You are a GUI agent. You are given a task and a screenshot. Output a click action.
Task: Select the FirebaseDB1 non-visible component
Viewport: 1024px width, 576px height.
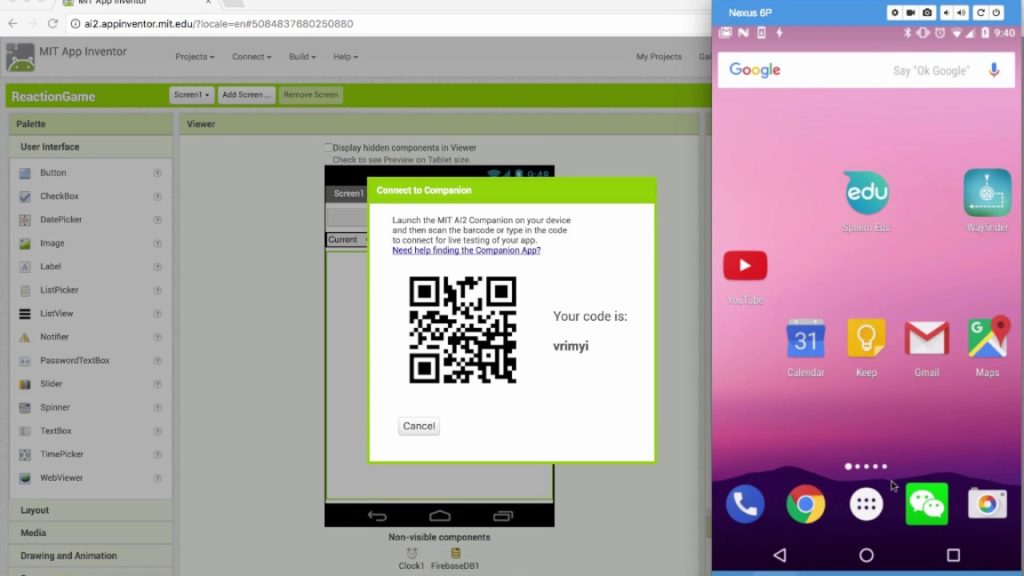(455, 559)
